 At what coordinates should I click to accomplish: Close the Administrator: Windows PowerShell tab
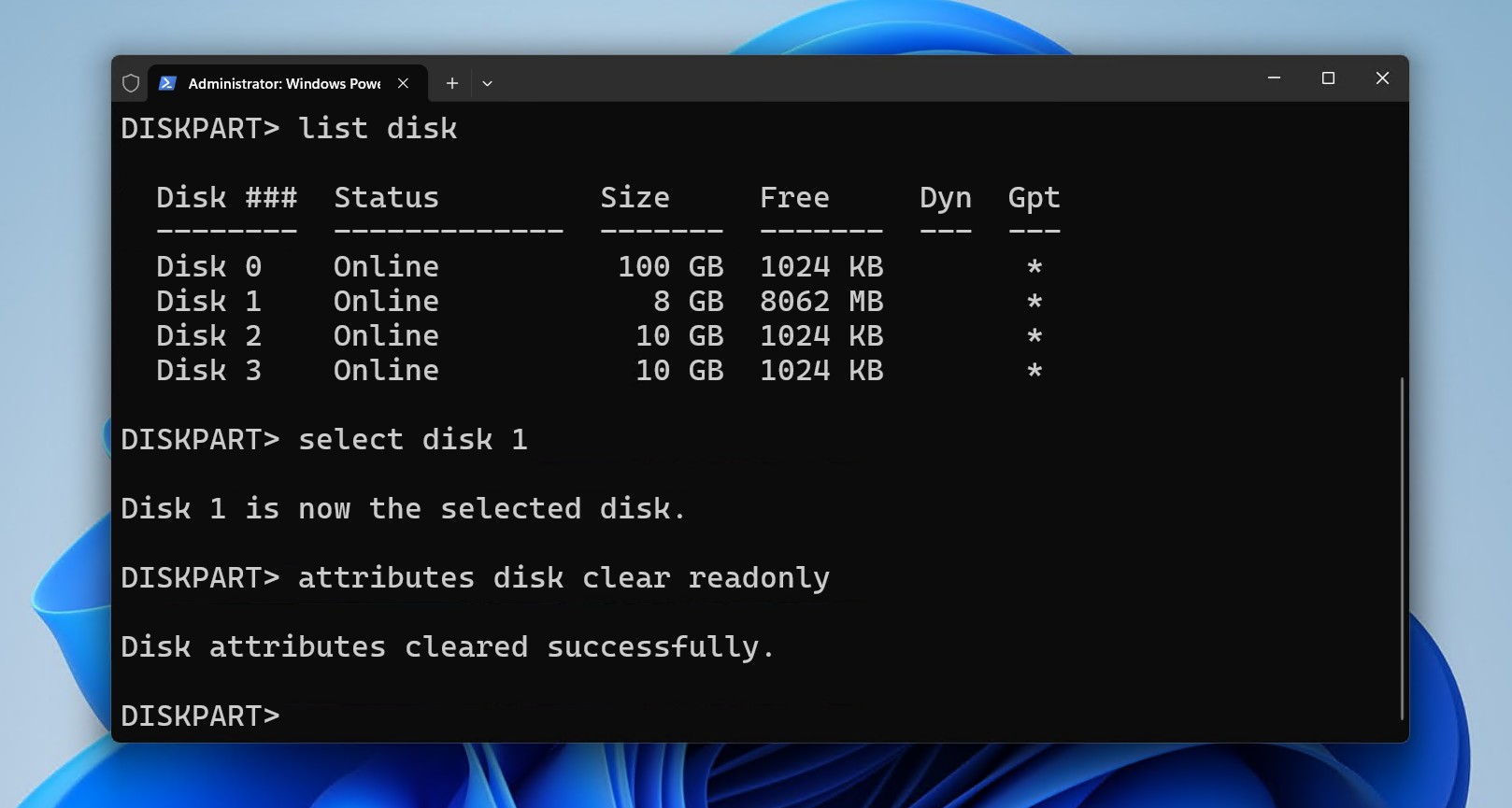pos(403,83)
